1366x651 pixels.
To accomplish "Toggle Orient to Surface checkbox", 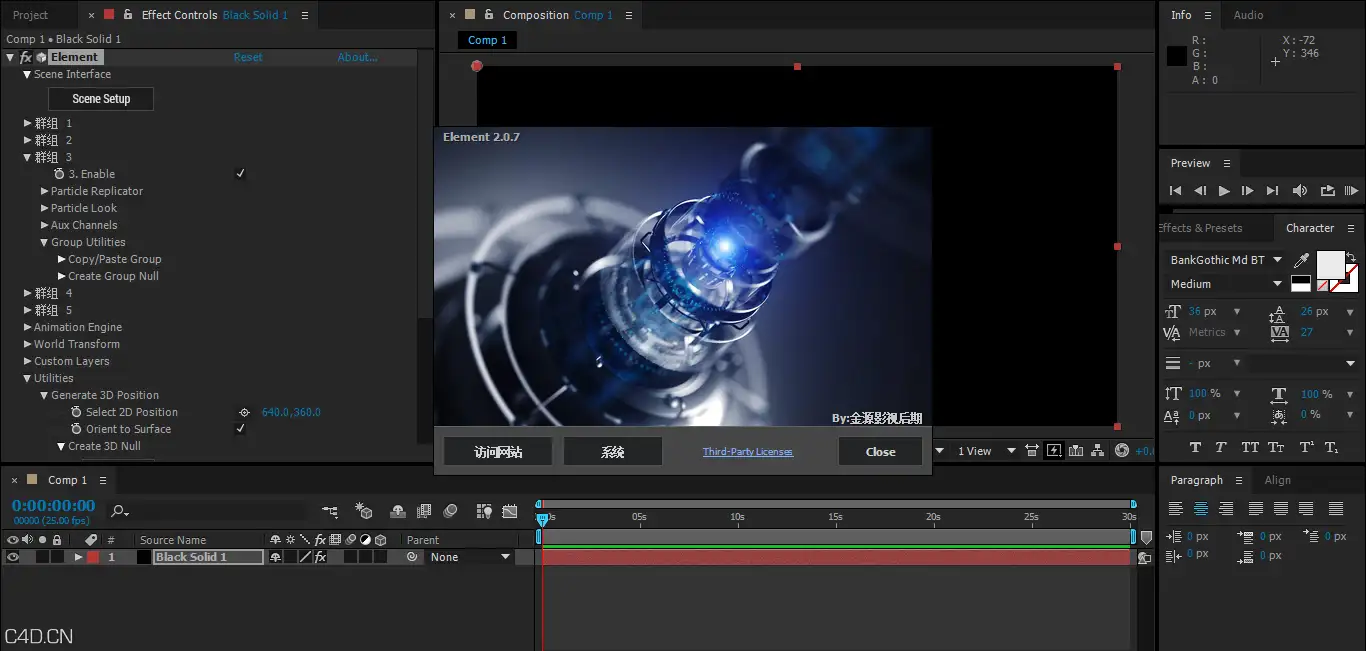I will [x=240, y=429].
